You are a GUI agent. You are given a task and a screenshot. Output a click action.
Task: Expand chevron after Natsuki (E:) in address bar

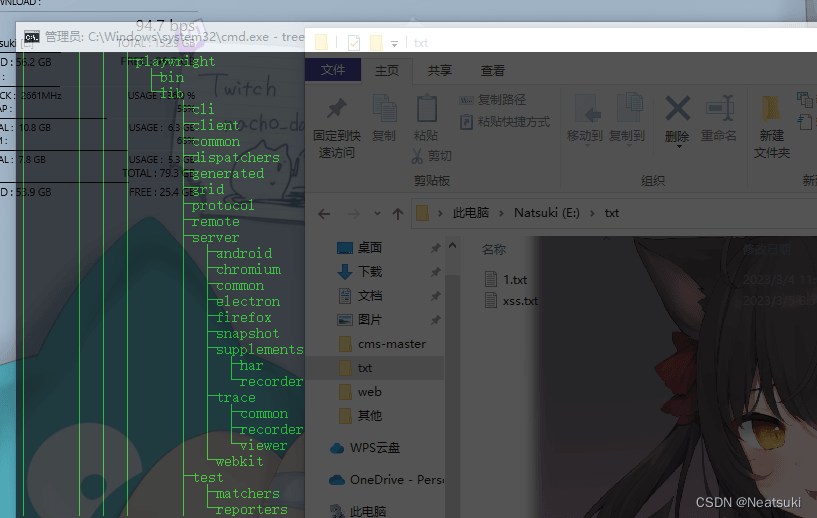coord(592,213)
